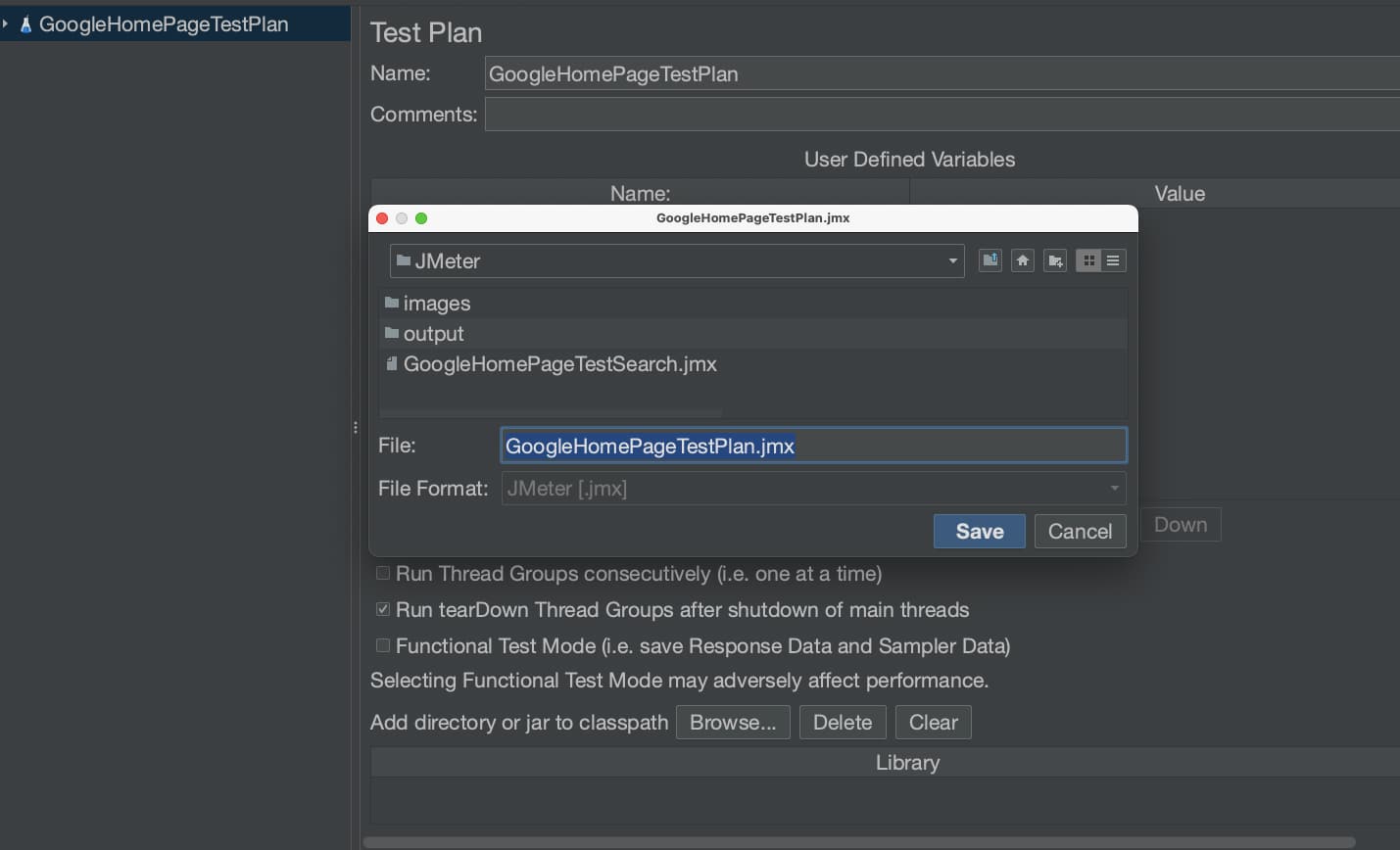Create a new folder with the toolbar icon
The height and width of the screenshot is (850, 1400).
coord(1055,260)
